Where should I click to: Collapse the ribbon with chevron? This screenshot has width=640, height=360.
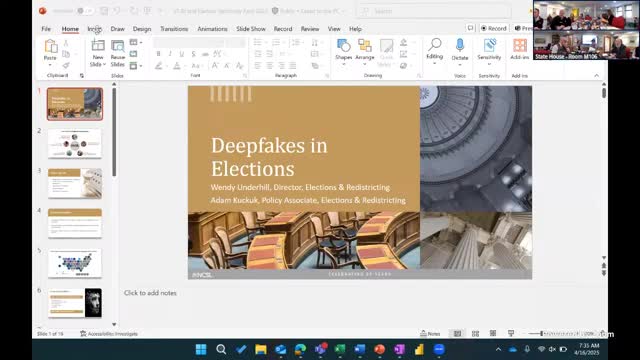tap(596, 76)
